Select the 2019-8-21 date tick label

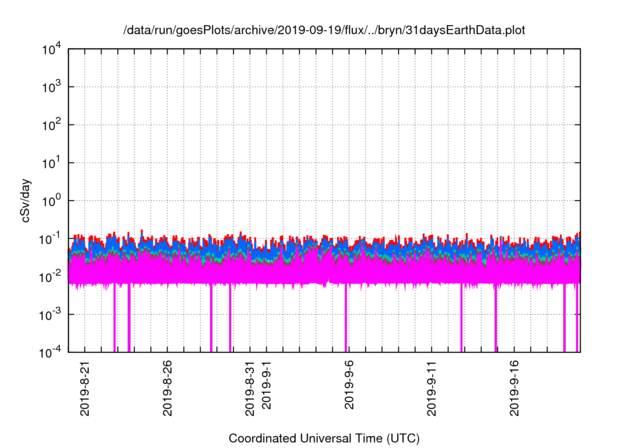(x=85, y=388)
